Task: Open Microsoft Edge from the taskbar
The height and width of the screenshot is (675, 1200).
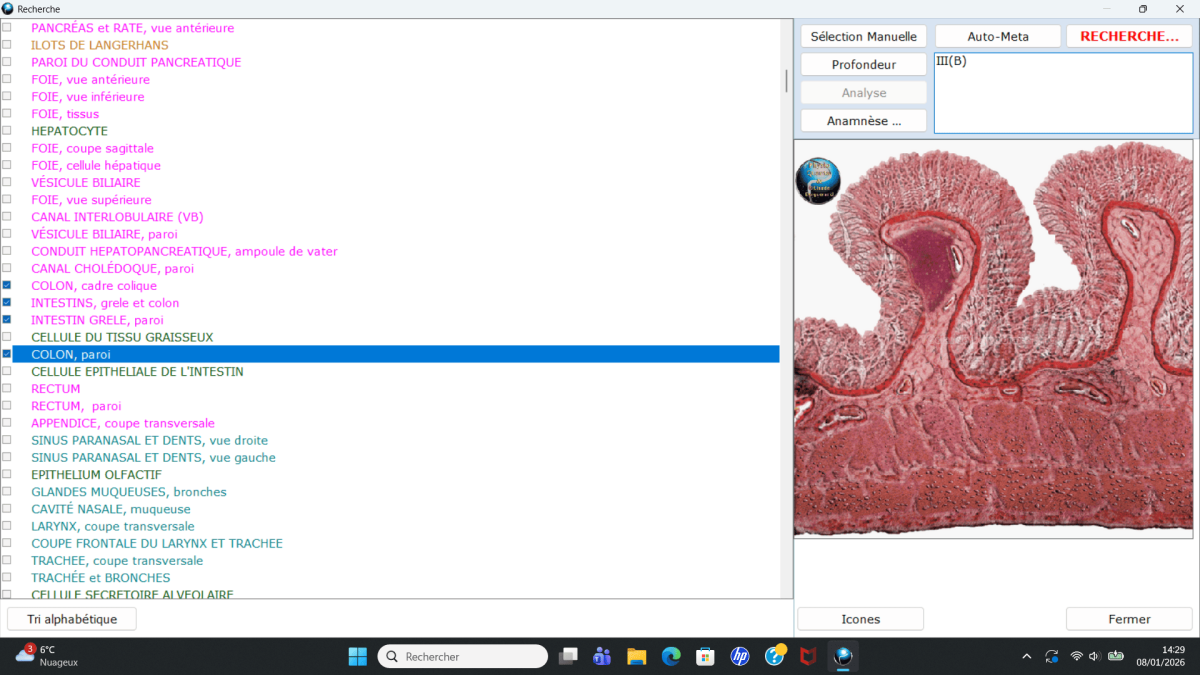Action: click(671, 656)
